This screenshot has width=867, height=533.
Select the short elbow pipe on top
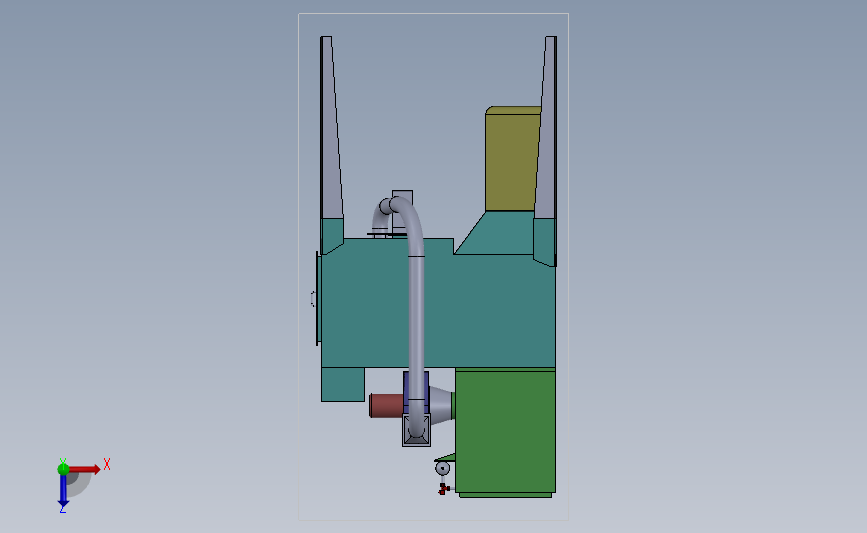(382, 217)
